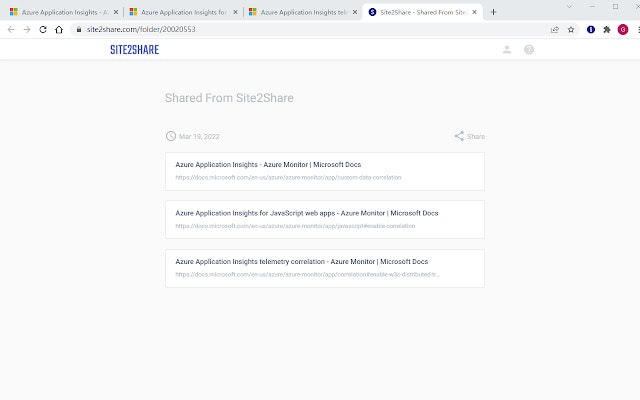This screenshot has height=400, width=640.
Task: Click the custom-data-correlation URL text
Action: coord(289,178)
